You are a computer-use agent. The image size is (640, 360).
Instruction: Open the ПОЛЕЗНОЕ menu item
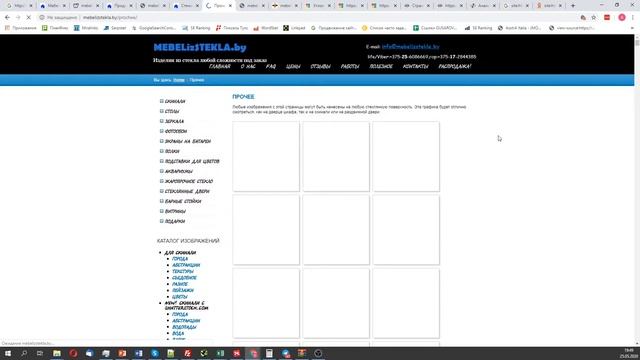[x=381, y=66]
